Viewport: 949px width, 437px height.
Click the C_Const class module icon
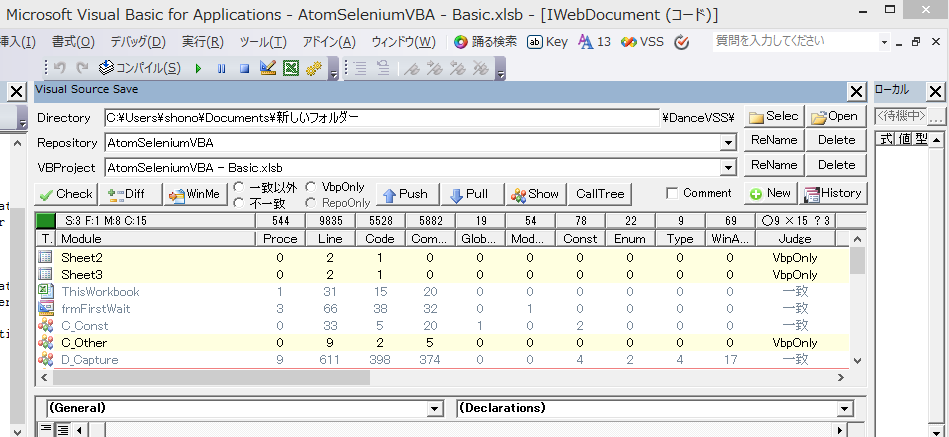45,326
